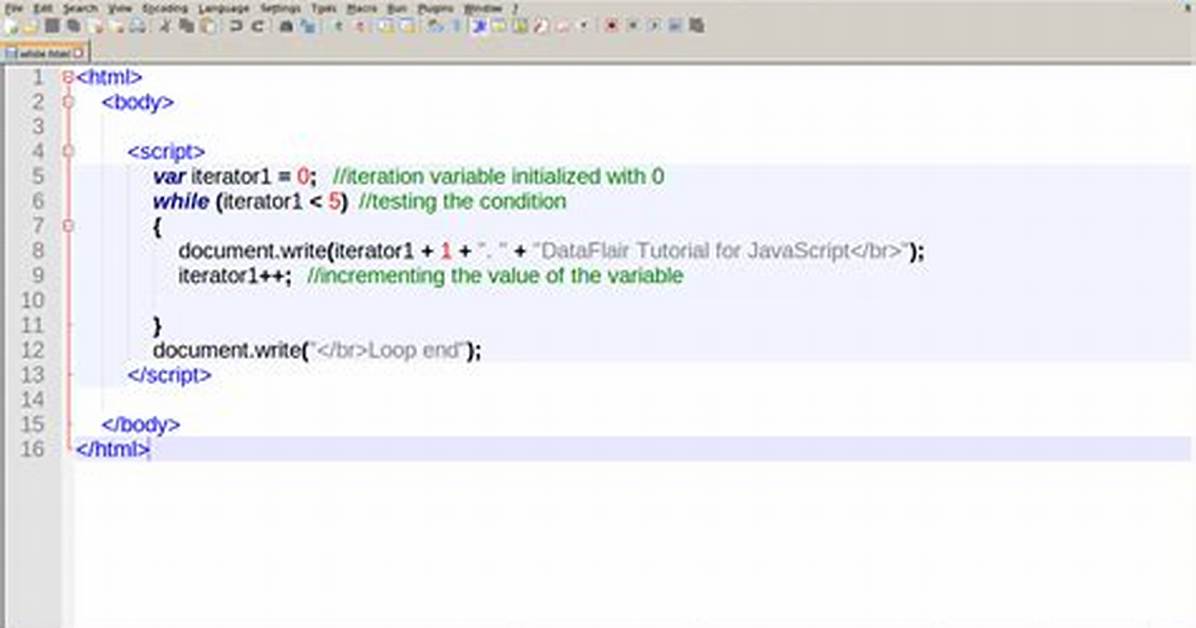Collapse the <body> fold marker on line 2
1196x628 pixels.
coord(68,101)
